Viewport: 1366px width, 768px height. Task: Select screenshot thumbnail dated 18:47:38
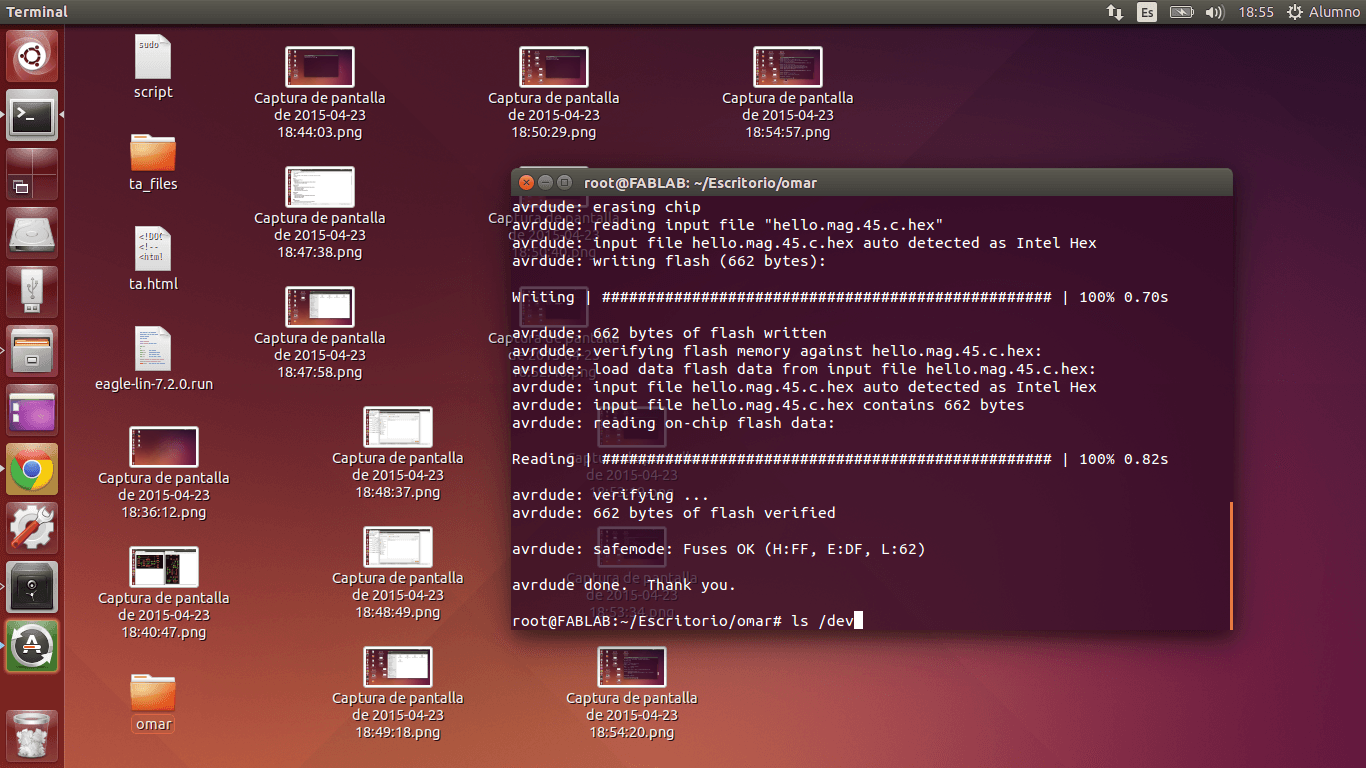coord(320,186)
